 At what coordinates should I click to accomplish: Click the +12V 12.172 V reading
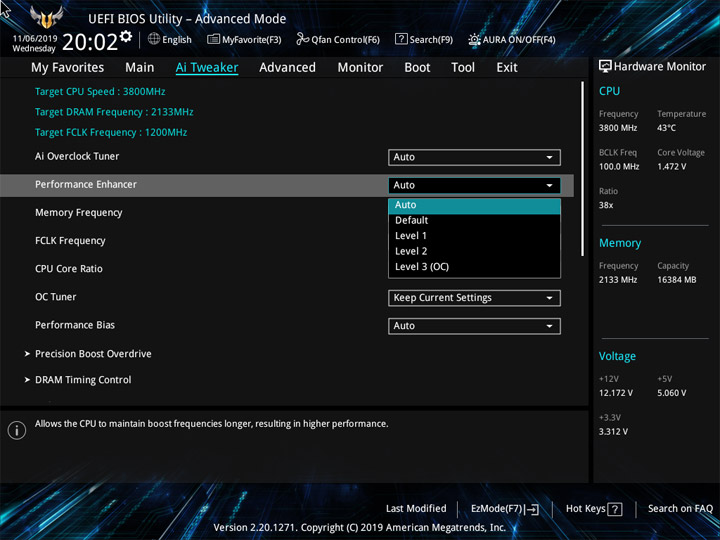pyautogui.click(x=615, y=393)
